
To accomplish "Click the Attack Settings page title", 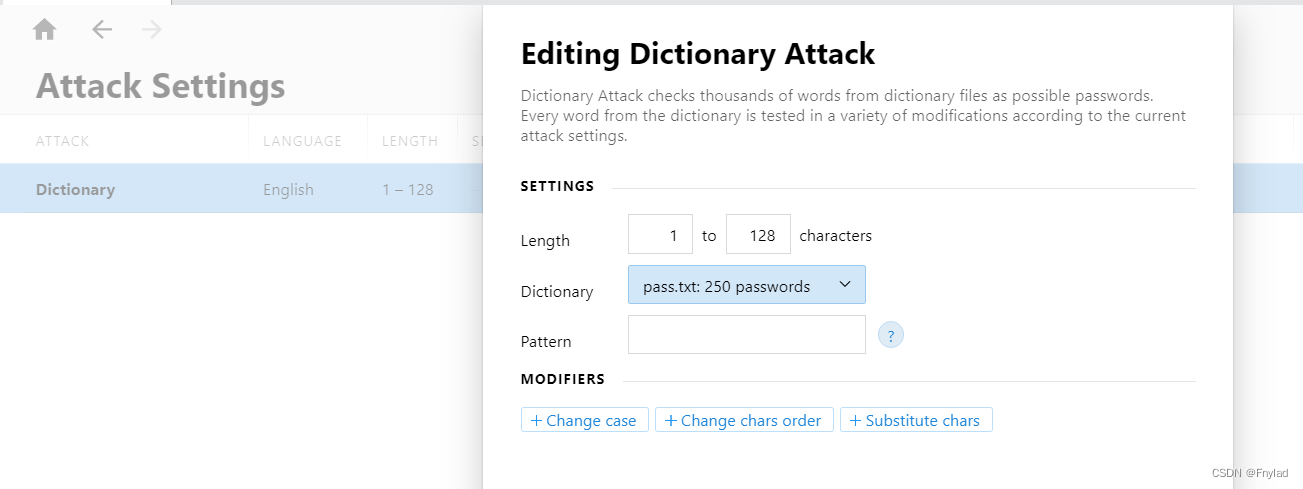I will click(x=160, y=86).
